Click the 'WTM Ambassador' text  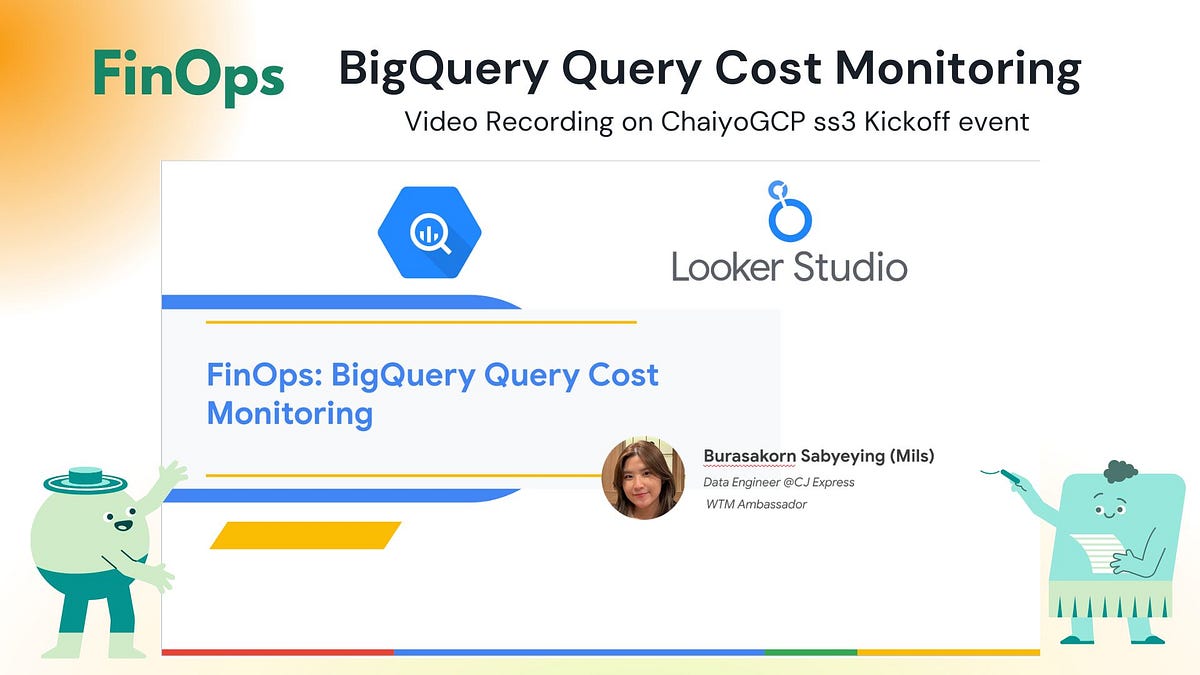click(756, 504)
